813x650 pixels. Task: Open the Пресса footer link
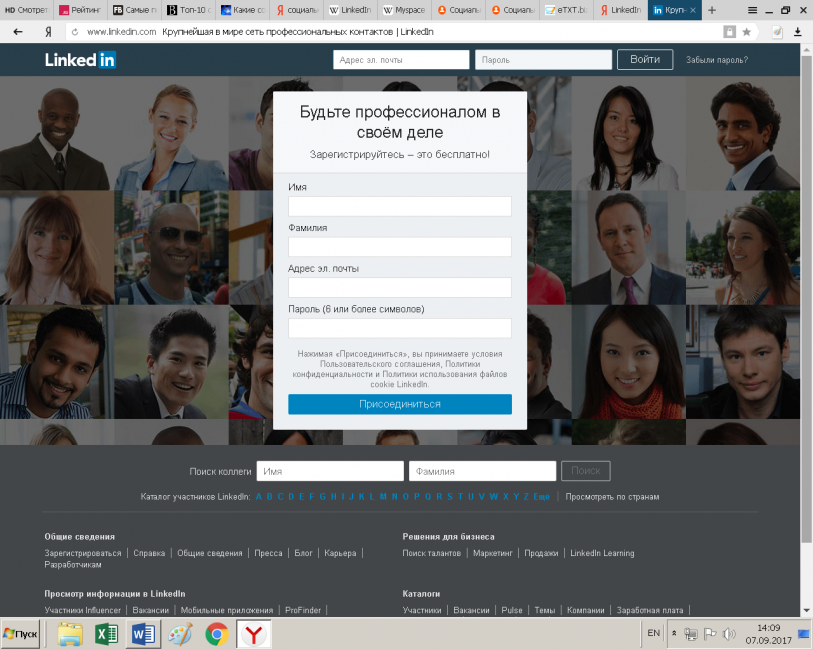(268, 553)
